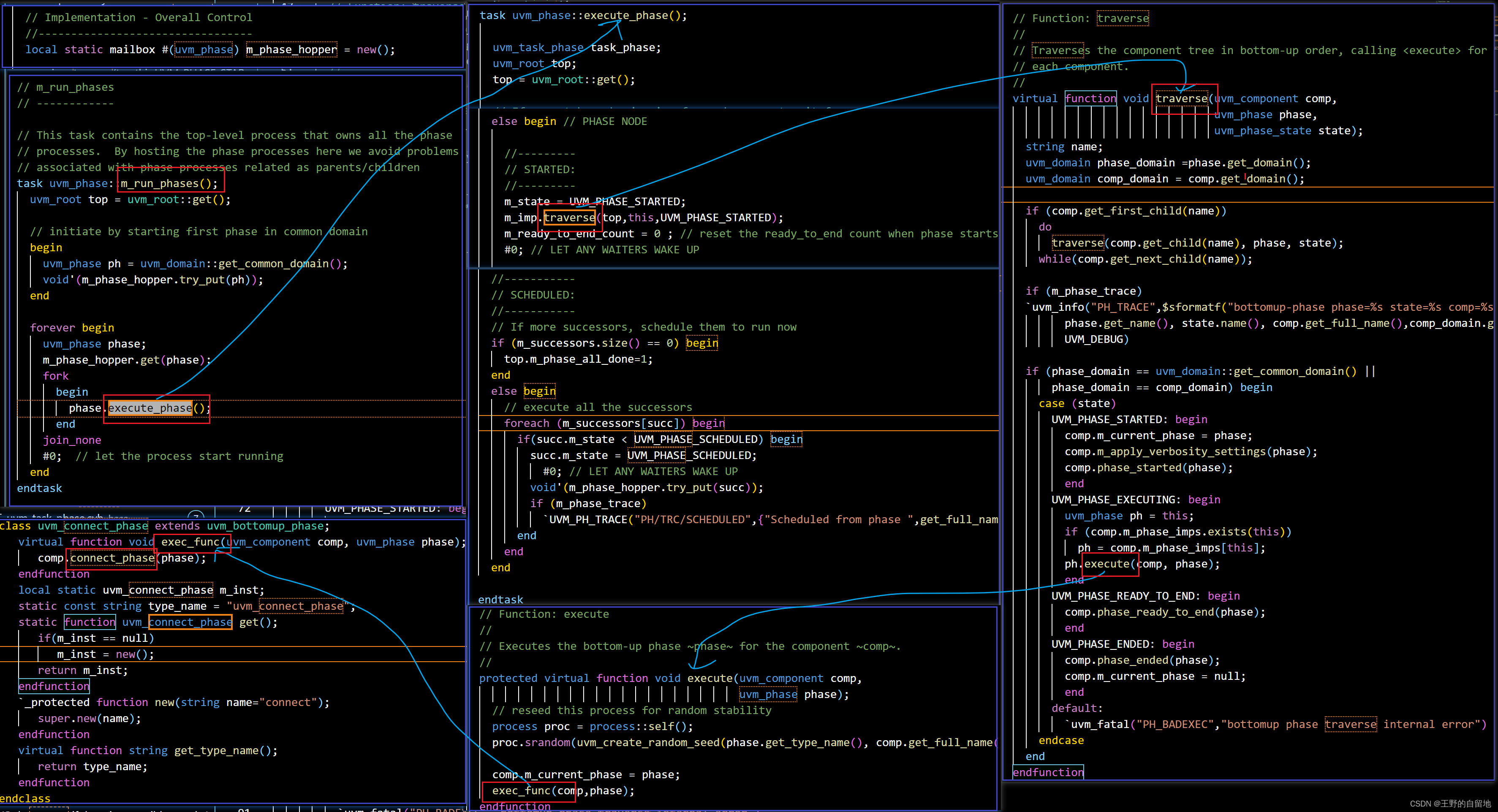1498x812 pixels.
Task: Click 'uvm_domain phase_domain =phase.get_domain();' line
Action: pos(1168,163)
